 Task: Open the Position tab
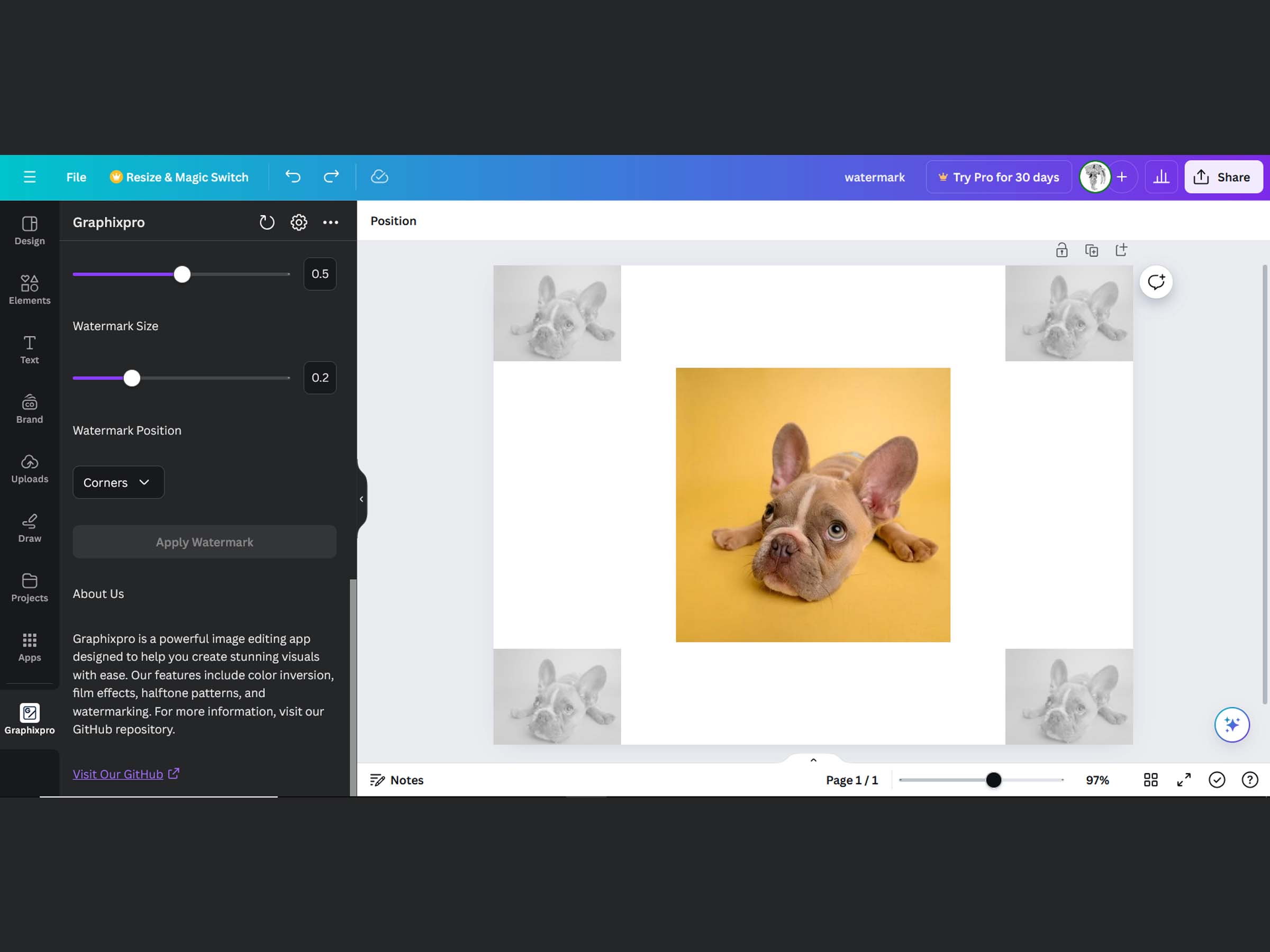pos(393,221)
